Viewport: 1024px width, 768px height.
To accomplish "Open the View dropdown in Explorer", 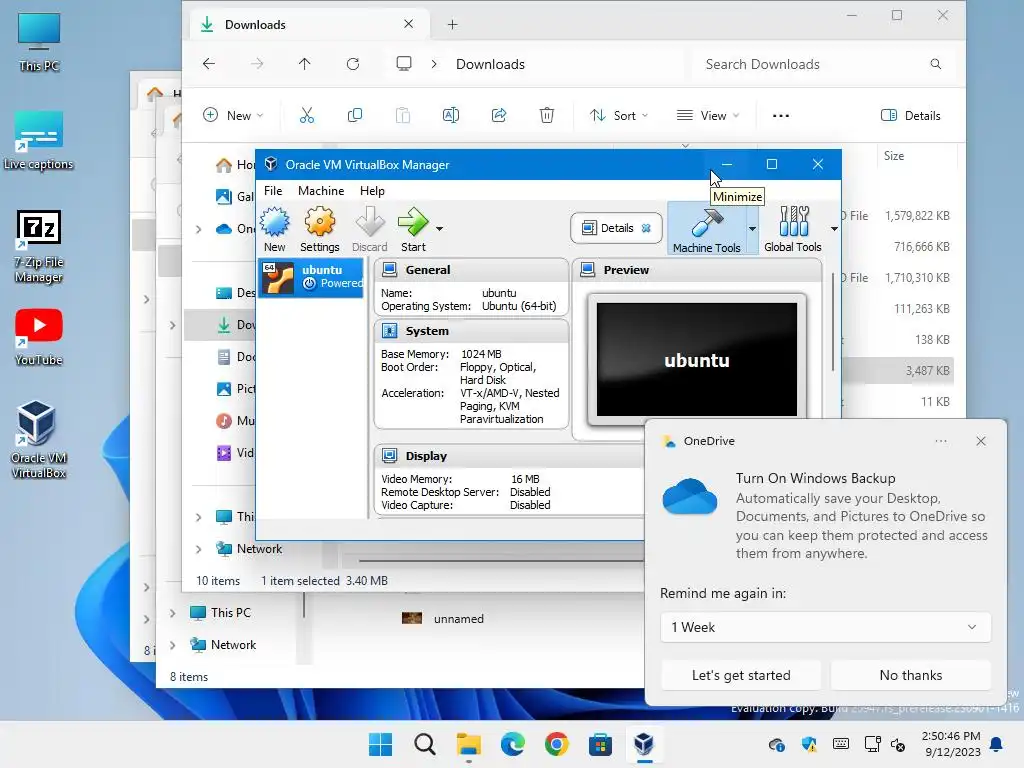I will pyautogui.click(x=708, y=116).
